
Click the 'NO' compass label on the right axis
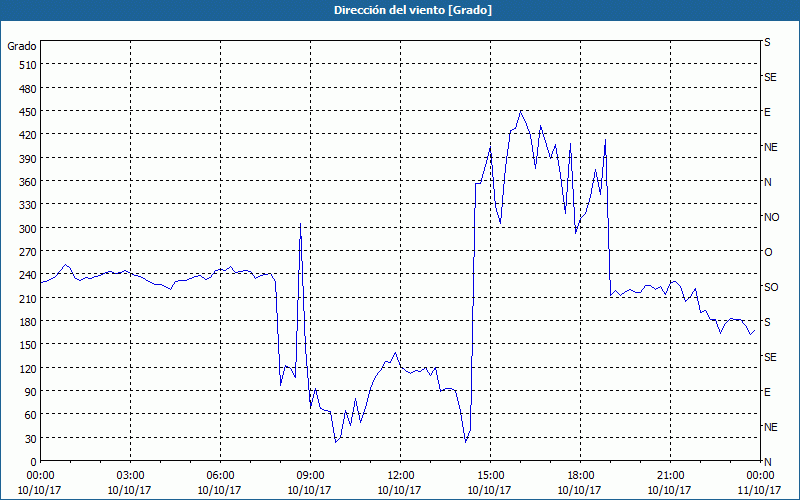point(771,217)
